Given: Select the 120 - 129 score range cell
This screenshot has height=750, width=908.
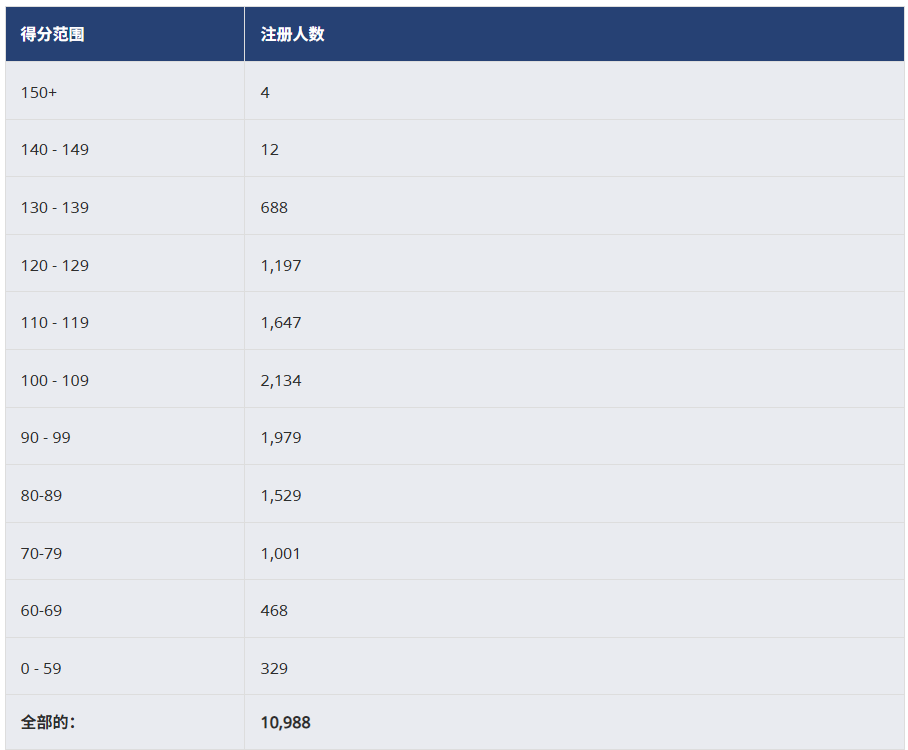Looking at the screenshot, I should (55, 265).
